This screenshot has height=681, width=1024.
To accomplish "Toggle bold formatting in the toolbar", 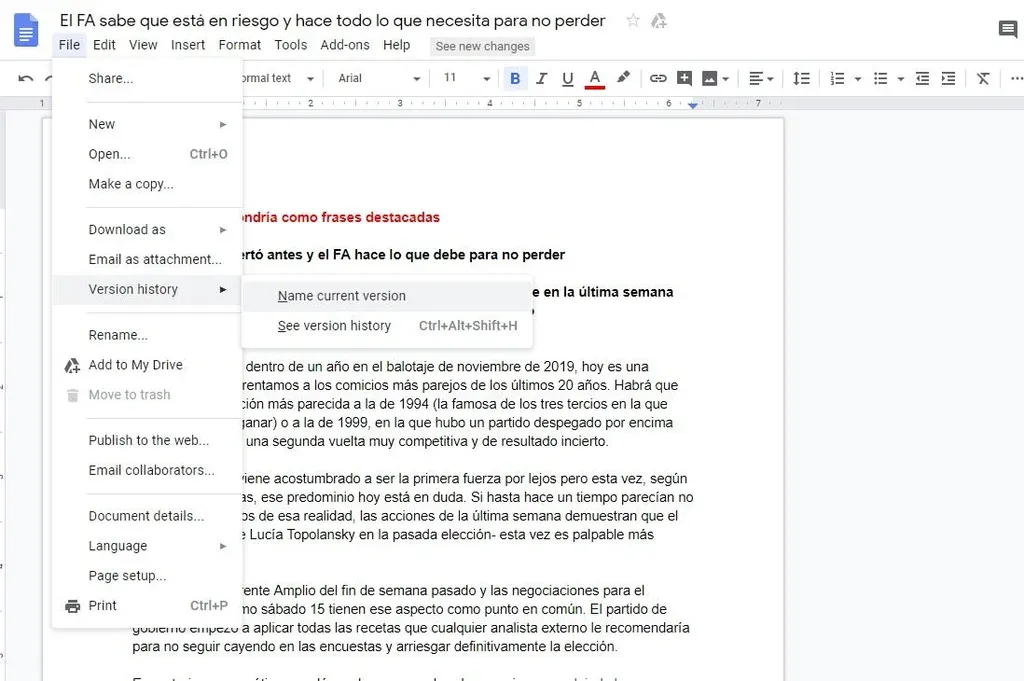I will (515, 78).
